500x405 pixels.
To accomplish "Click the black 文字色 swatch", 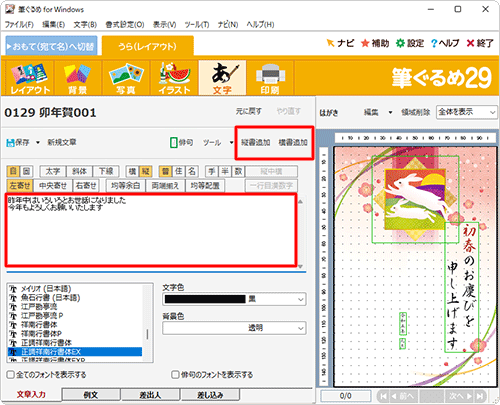I will 205,299.
